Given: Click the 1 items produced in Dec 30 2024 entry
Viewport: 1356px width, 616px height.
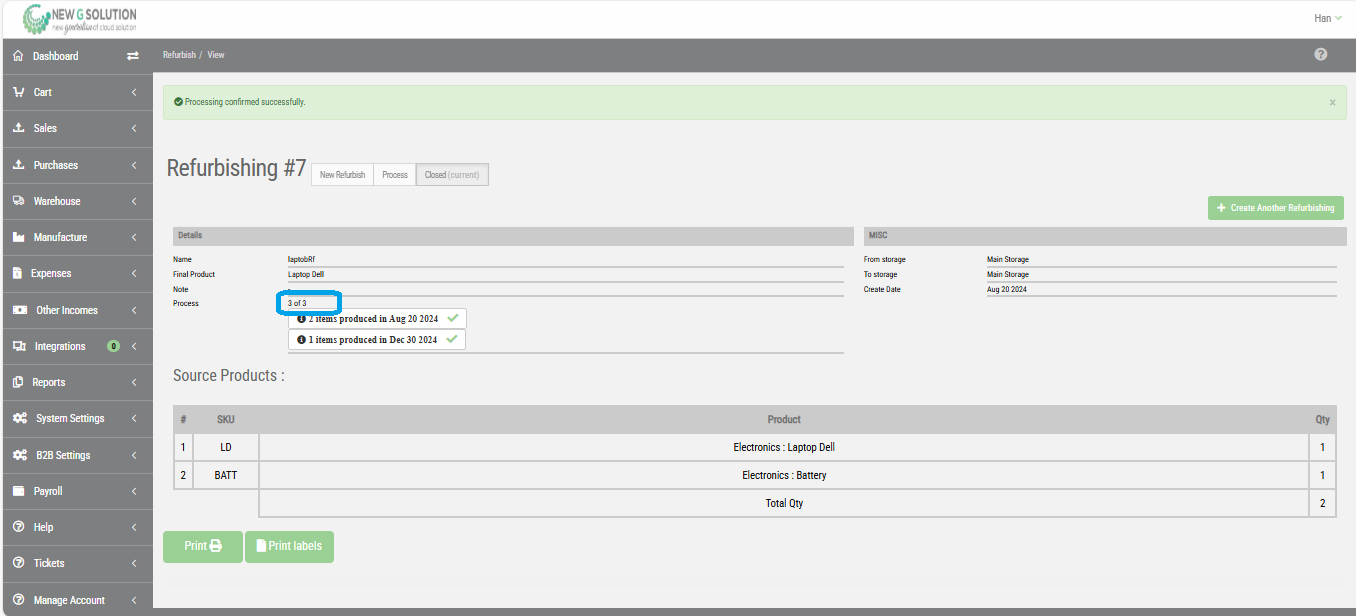Looking at the screenshot, I should click(376, 340).
